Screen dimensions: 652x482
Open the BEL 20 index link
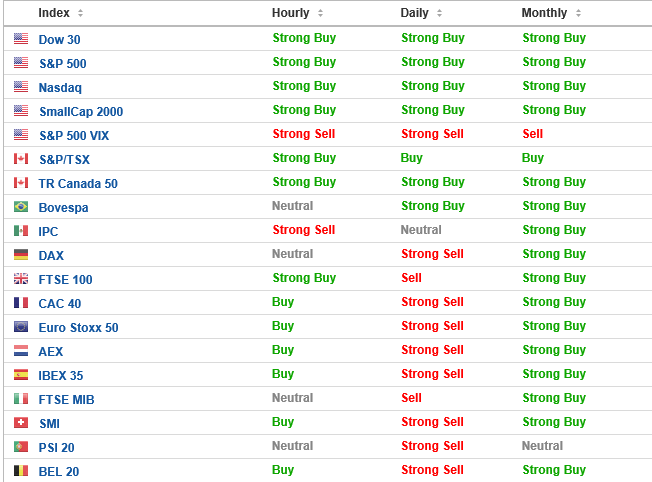(x=59, y=472)
